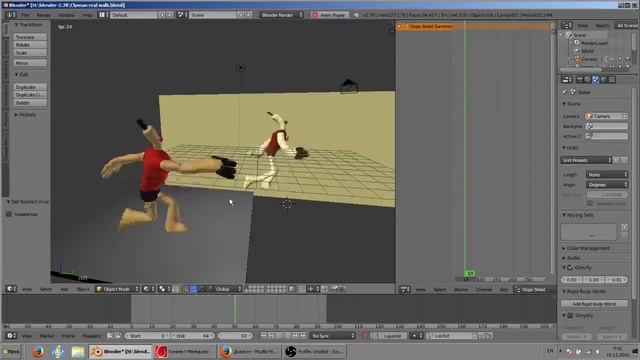Open the Blender Render engine dropdown
Screen dimensions: 640x360
[x=281, y=15]
